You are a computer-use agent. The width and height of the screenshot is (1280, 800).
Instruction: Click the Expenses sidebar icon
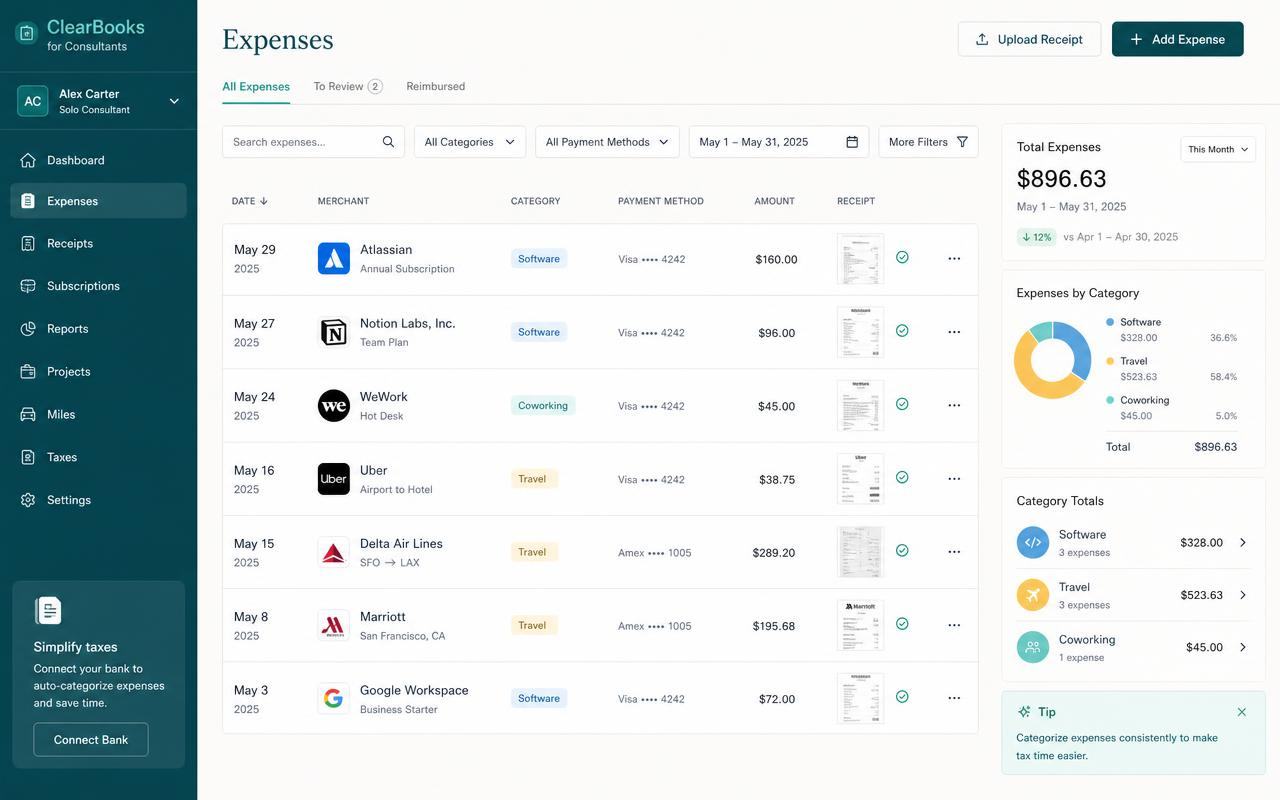[28, 201]
